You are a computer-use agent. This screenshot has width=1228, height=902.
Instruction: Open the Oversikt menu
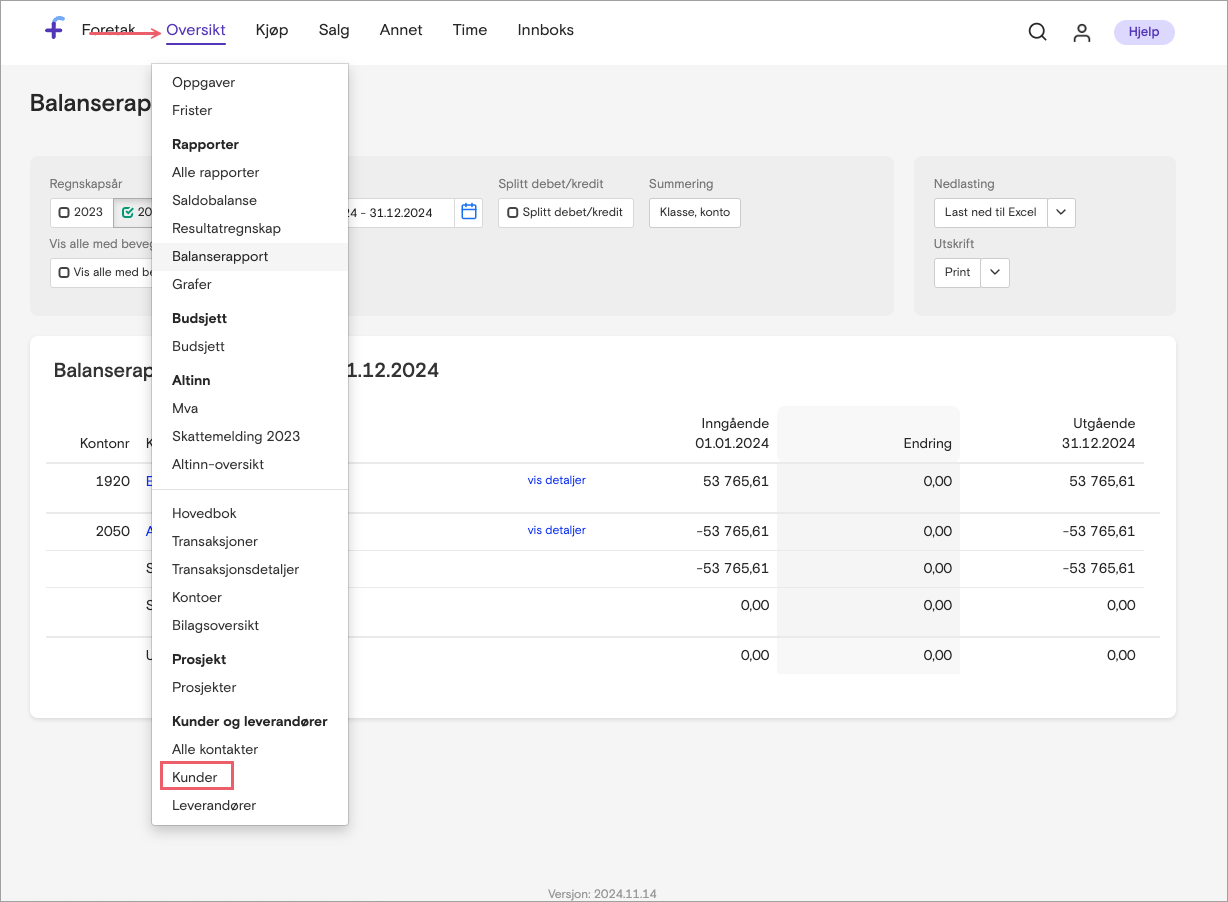(x=196, y=30)
